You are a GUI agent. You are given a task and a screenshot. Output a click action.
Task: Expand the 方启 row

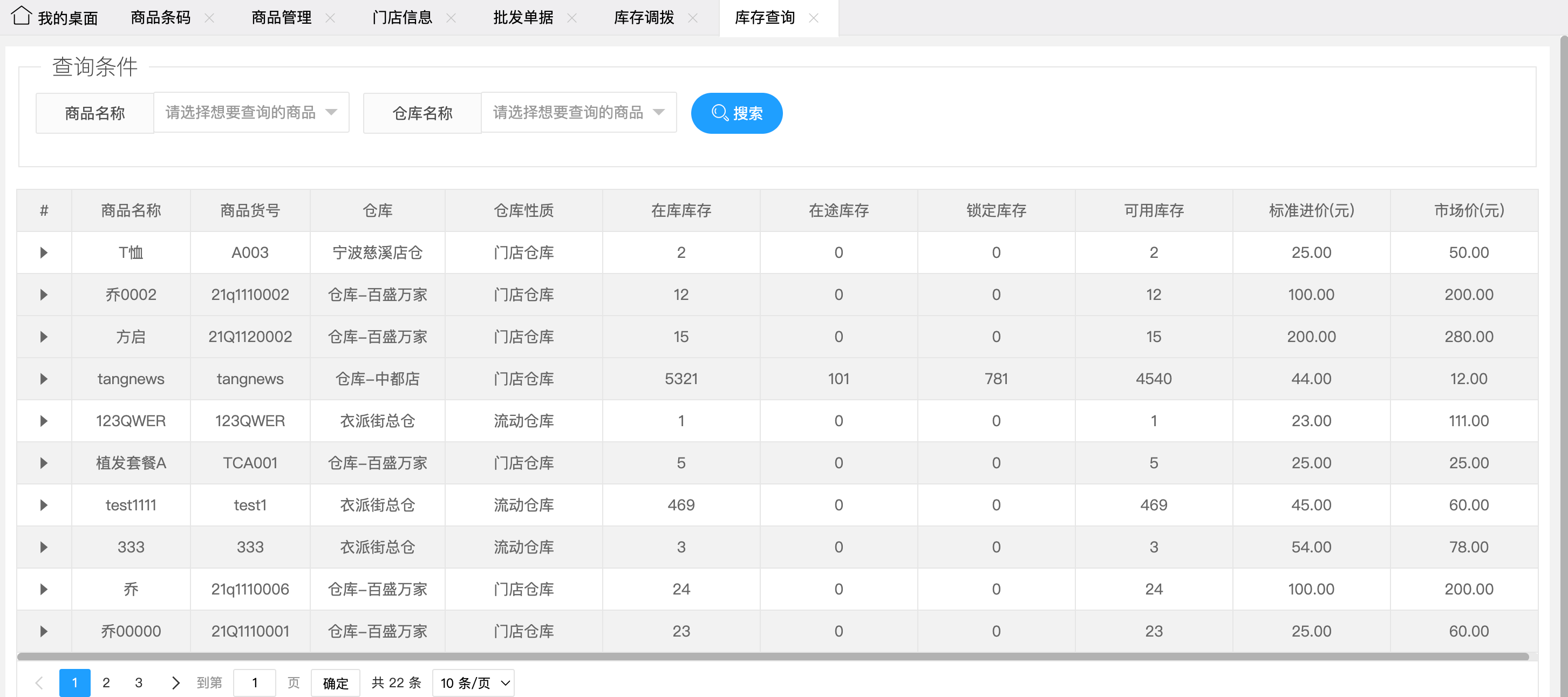44,337
